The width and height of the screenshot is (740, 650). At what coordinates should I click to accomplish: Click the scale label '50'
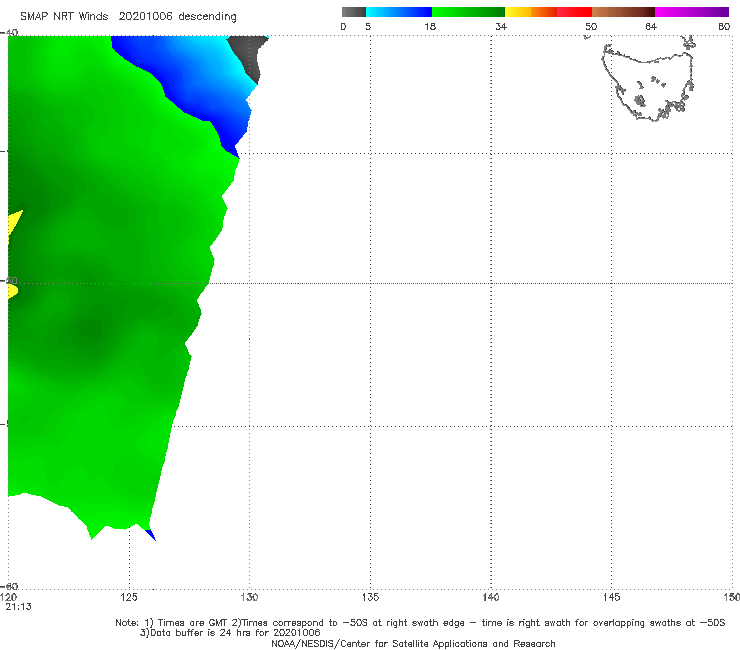point(591,26)
